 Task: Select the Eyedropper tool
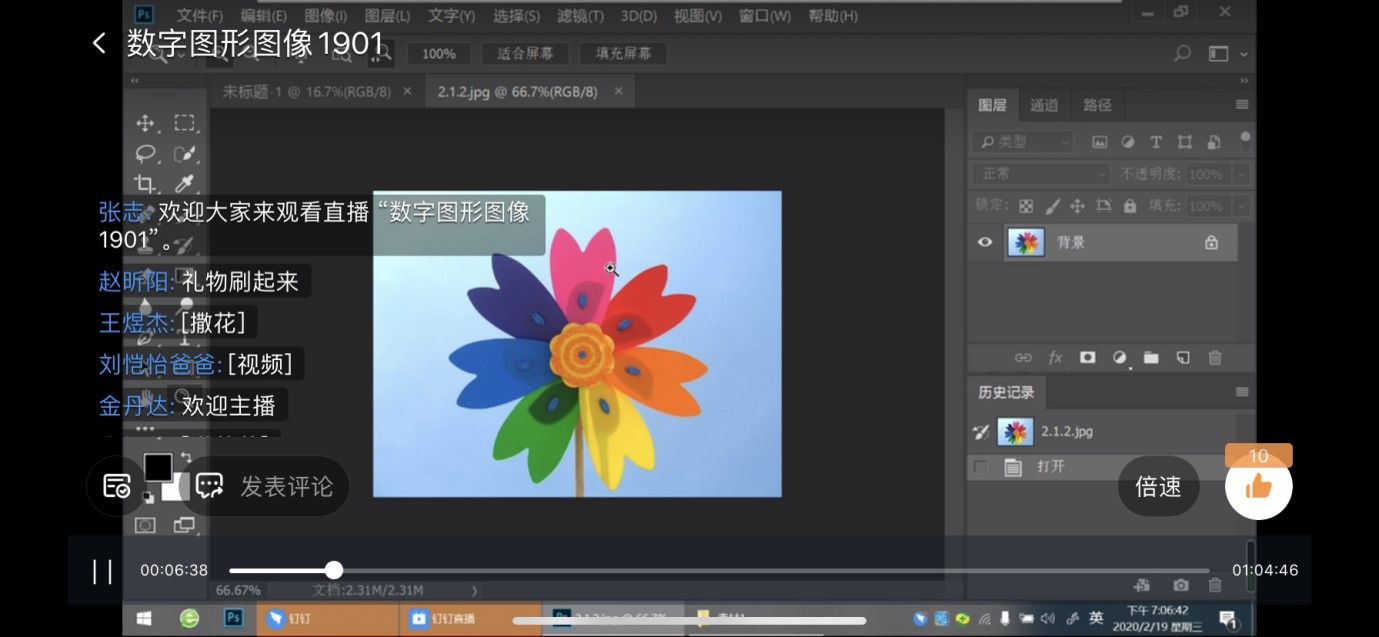[x=184, y=184]
